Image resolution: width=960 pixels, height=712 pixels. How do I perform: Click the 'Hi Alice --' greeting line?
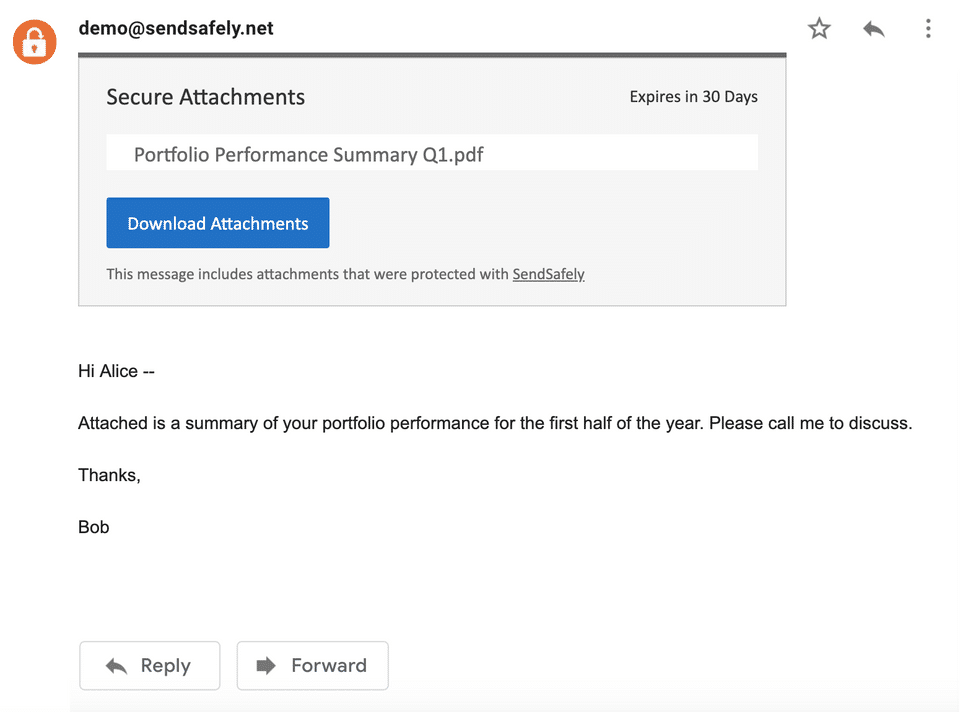(x=116, y=371)
